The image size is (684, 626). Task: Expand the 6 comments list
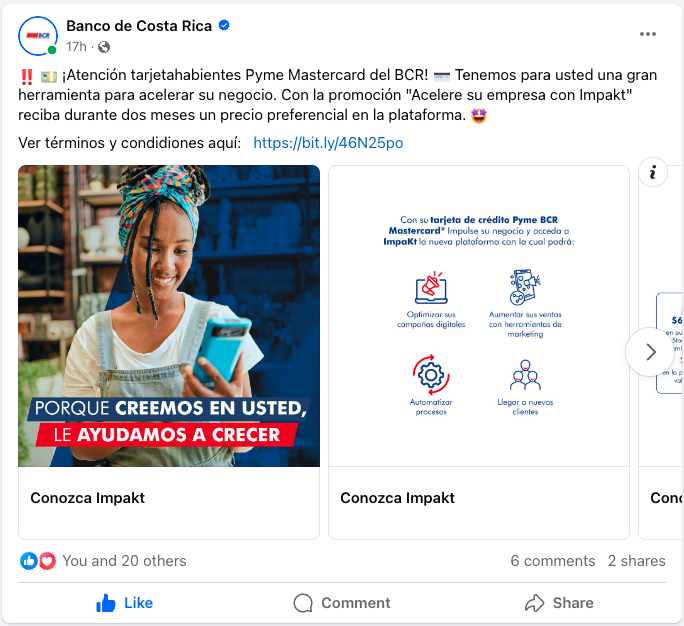point(553,561)
